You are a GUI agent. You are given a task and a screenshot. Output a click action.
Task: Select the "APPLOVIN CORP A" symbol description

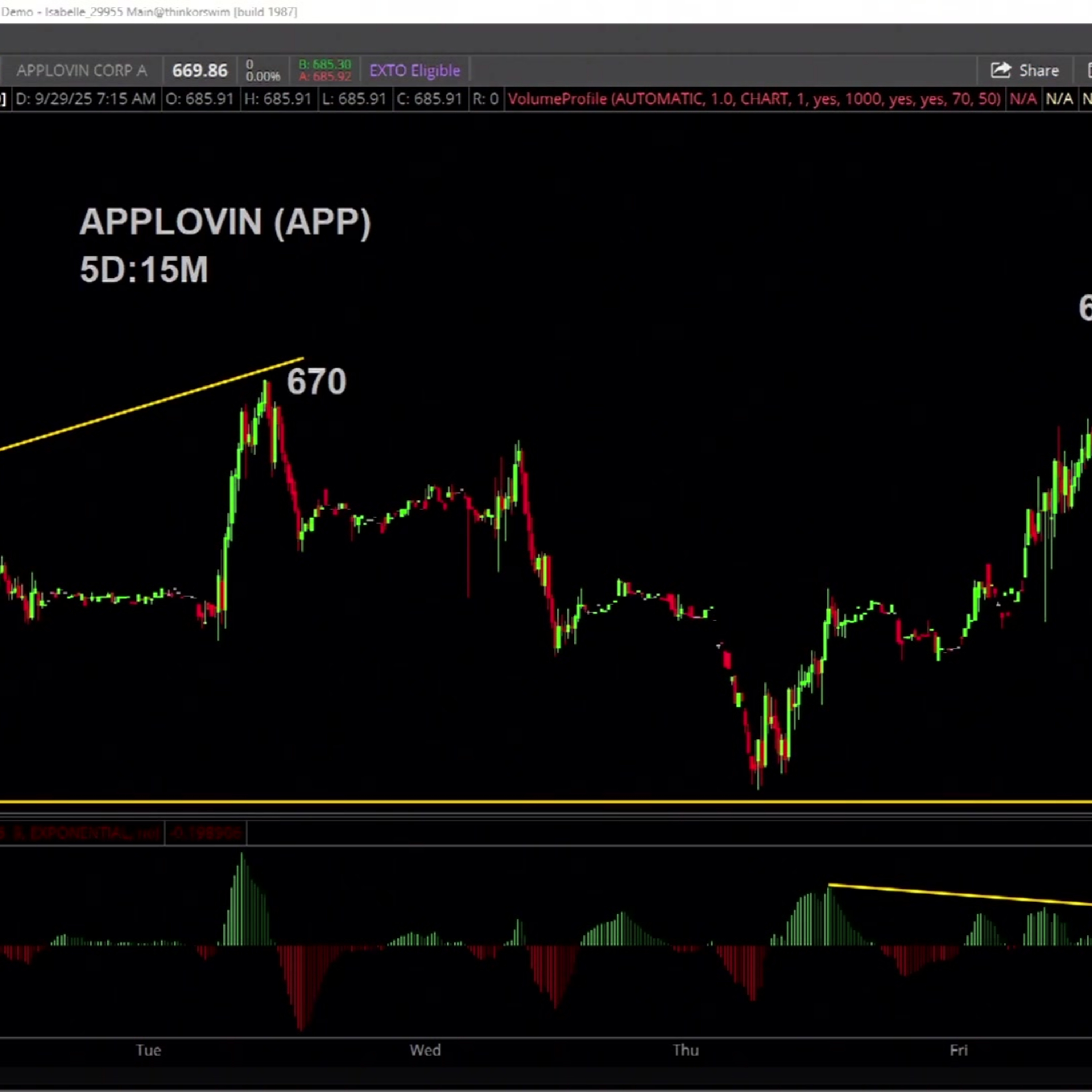coord(82,71)
